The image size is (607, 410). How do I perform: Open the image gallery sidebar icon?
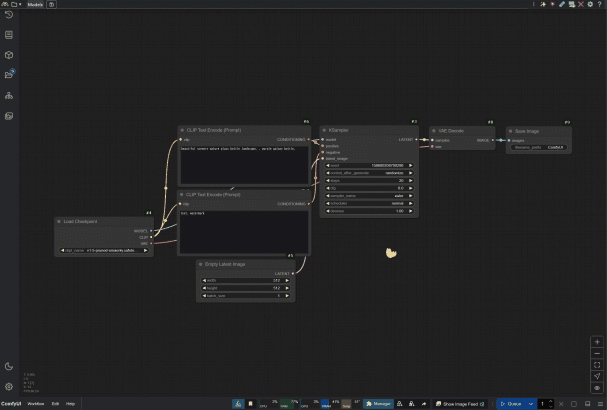[9, 116]
